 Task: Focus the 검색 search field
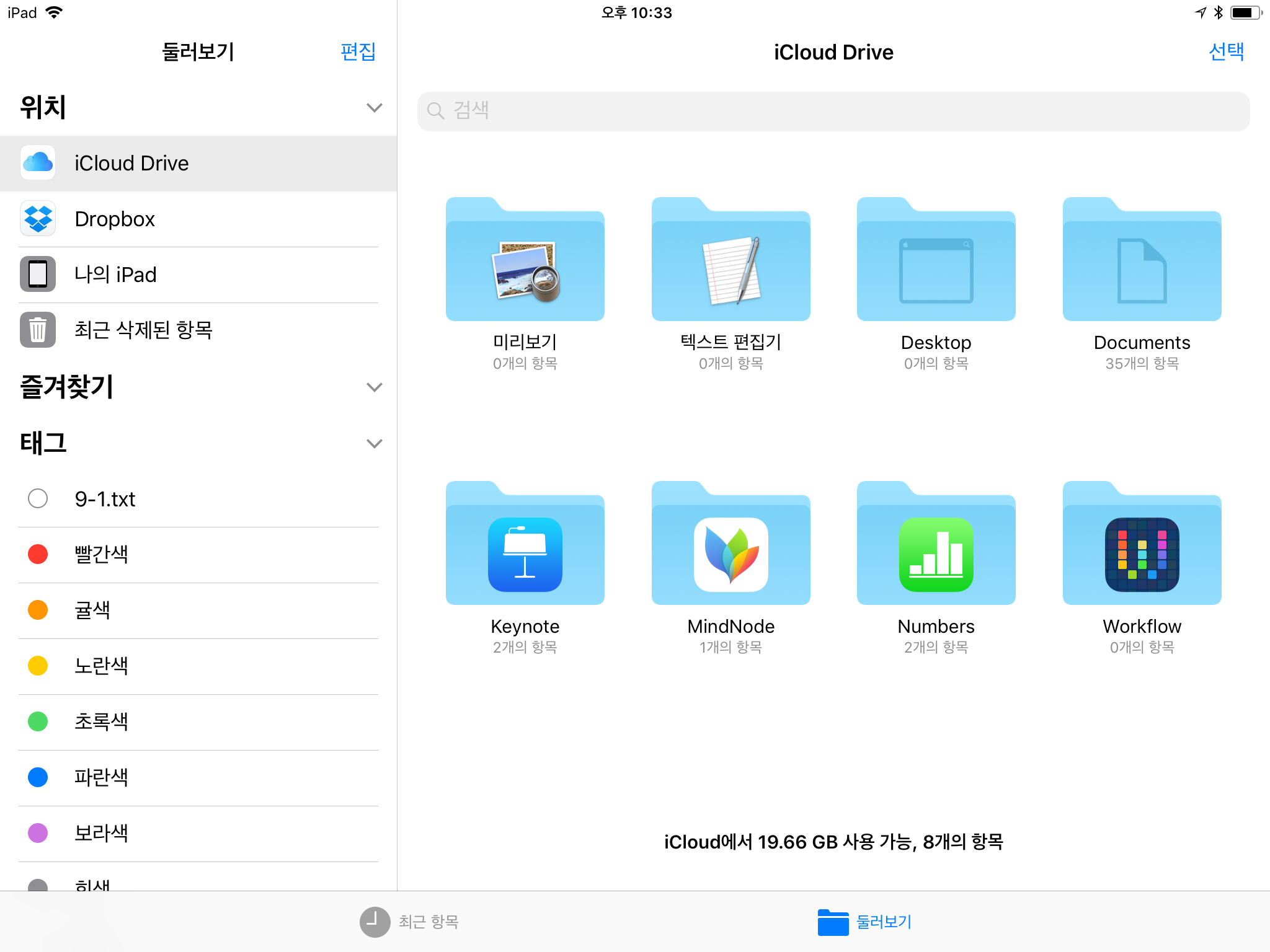click(x=833, y=112)
